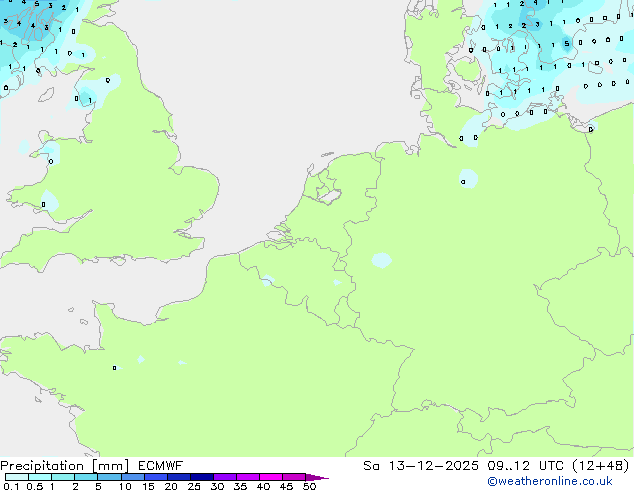Viewport: 634px width, 490px height.
Task: Click the 0.1–0.5 mm legend swatch
Action: 17,477
